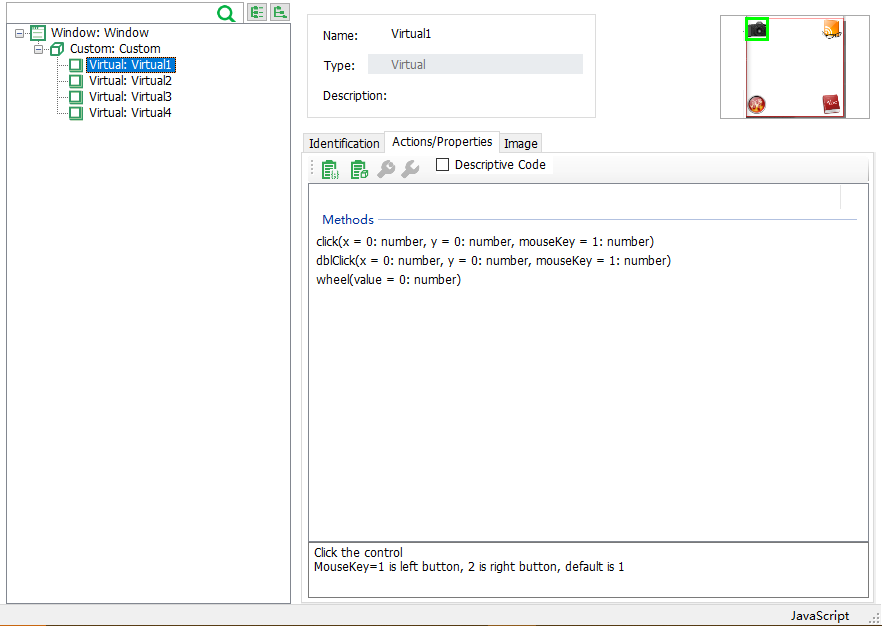The image size is (882, 626).
Task: Select Virtual: Virtual3 in the tree
Action: point(130,97)
